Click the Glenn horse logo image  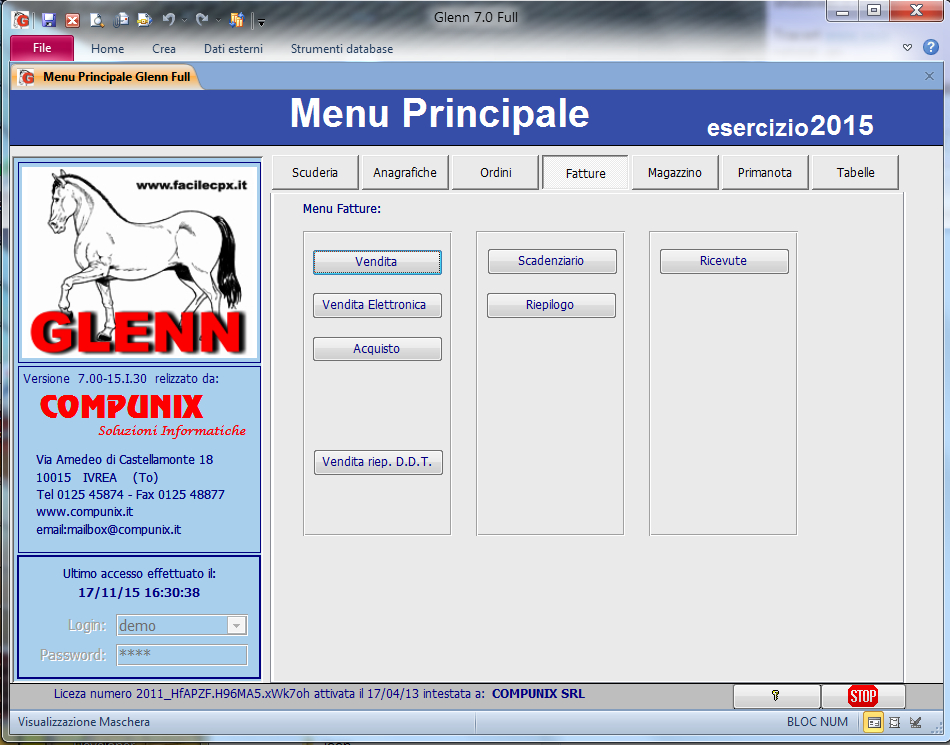(139, 262)
